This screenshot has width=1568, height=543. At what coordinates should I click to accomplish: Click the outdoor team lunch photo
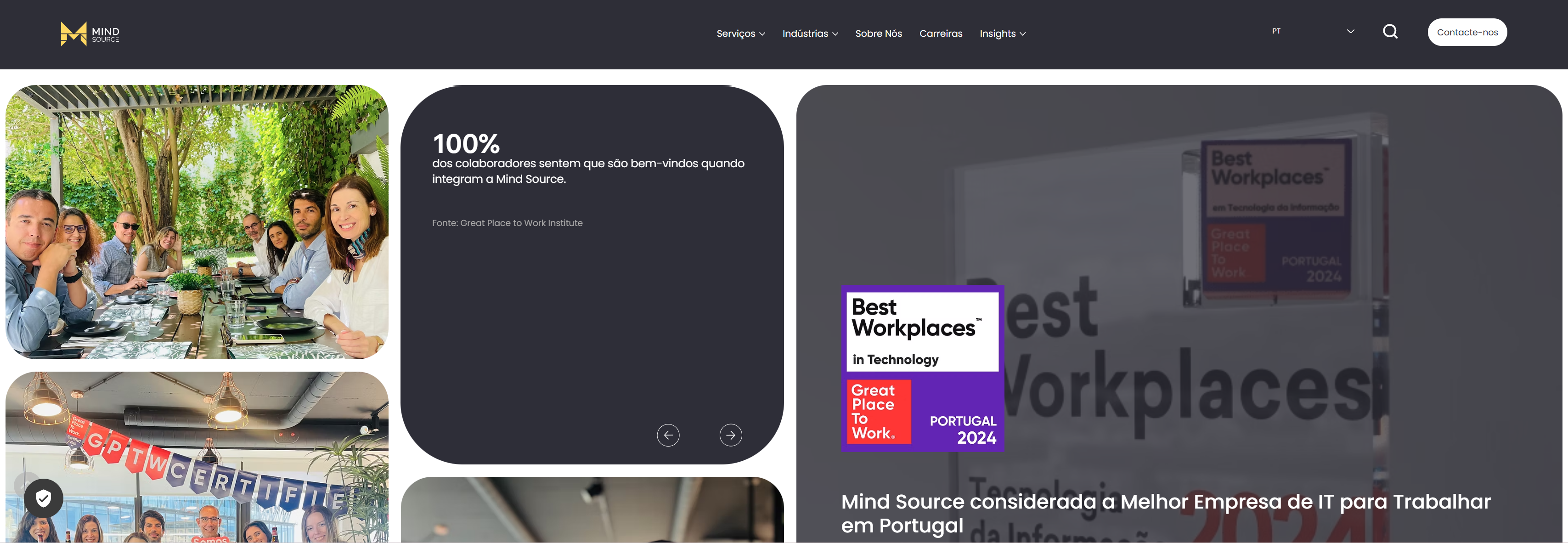(x=197, y=221)
